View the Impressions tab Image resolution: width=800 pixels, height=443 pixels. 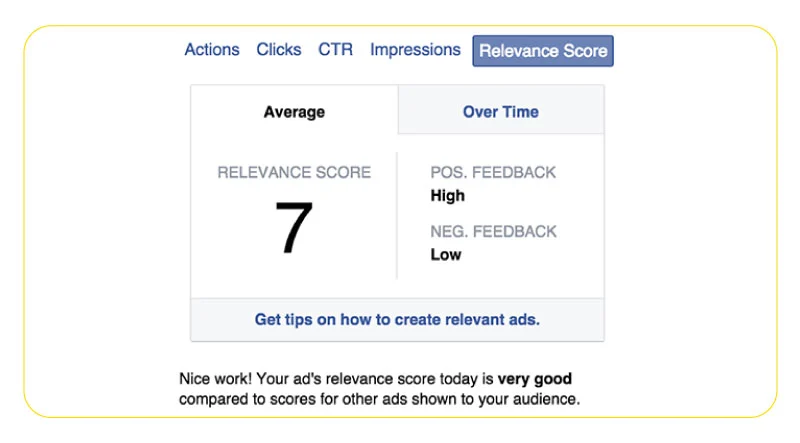[x=415, y=50]
